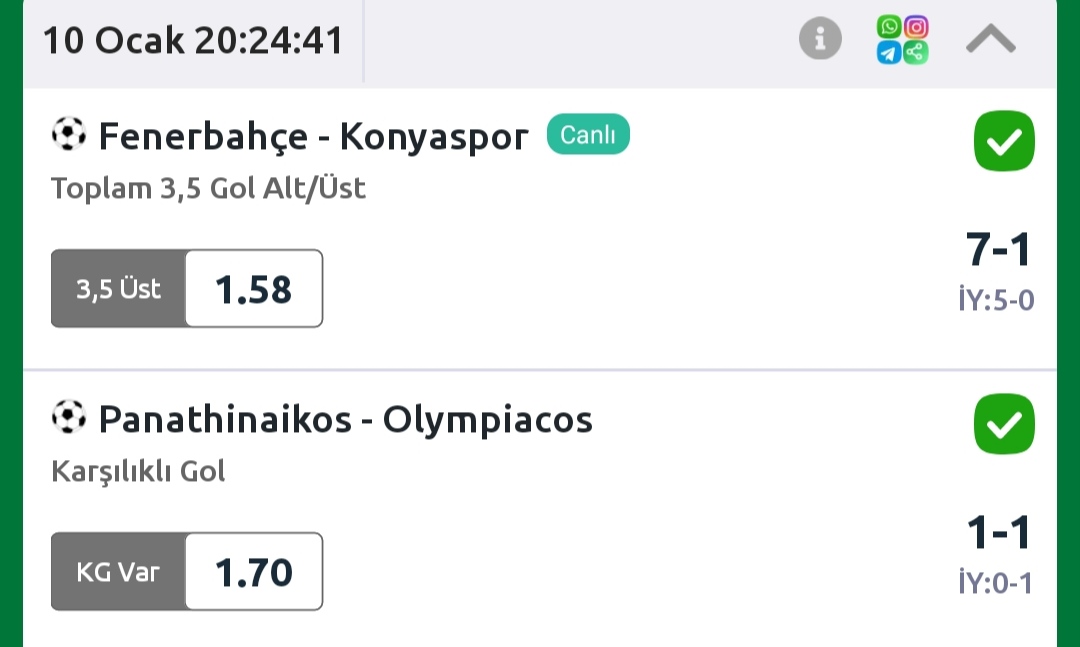This screenshot has width=1080, height=647.
Task: Click the soccer ball icon beside Panathinaikos
Action: [69, 418]
